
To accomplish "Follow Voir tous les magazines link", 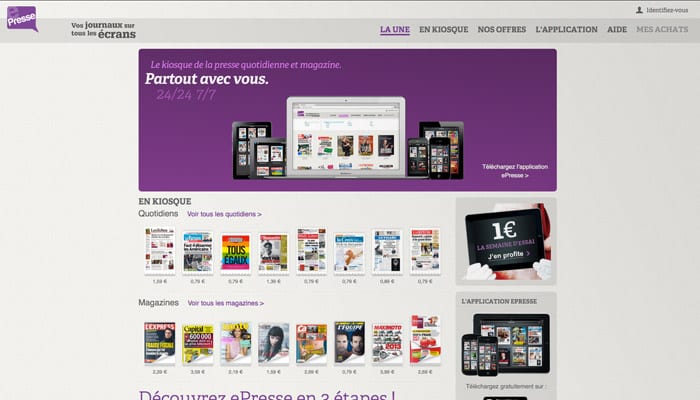I will pyautogui.click(x=225, y=303).
